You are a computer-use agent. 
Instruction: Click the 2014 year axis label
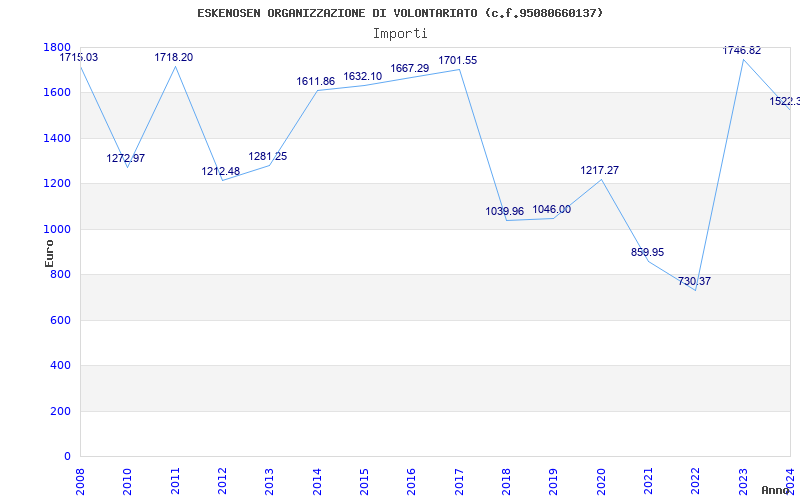[317, 482]
